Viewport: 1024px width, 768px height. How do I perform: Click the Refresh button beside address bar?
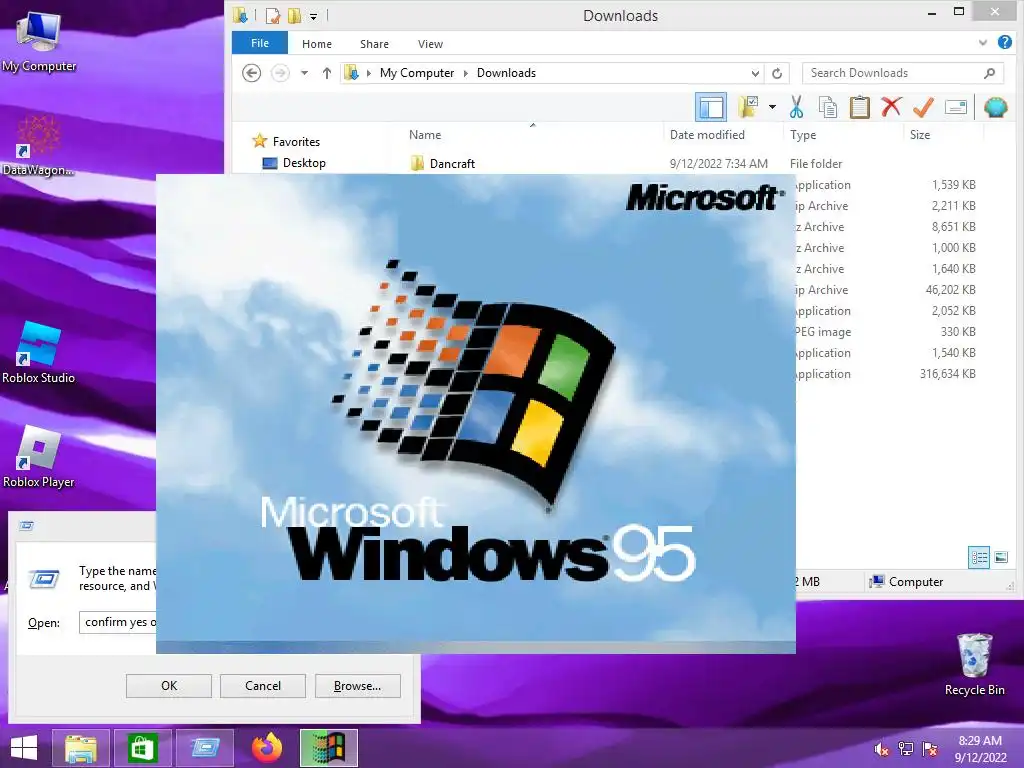(776, 73)
